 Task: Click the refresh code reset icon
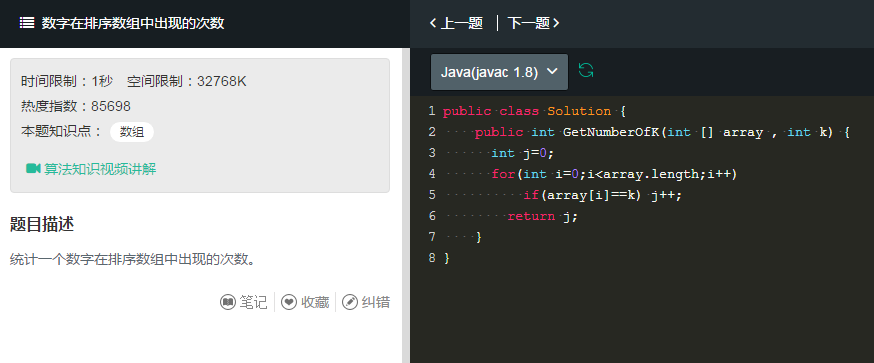586,70
